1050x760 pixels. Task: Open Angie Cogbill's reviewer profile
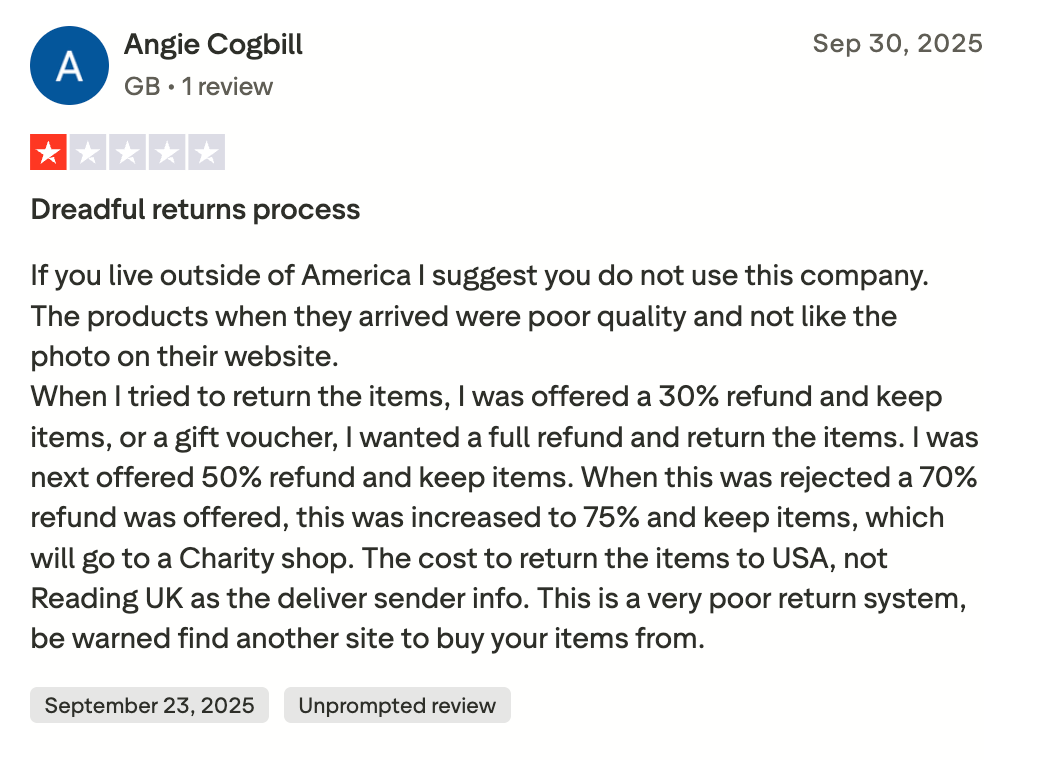point(213,45)
